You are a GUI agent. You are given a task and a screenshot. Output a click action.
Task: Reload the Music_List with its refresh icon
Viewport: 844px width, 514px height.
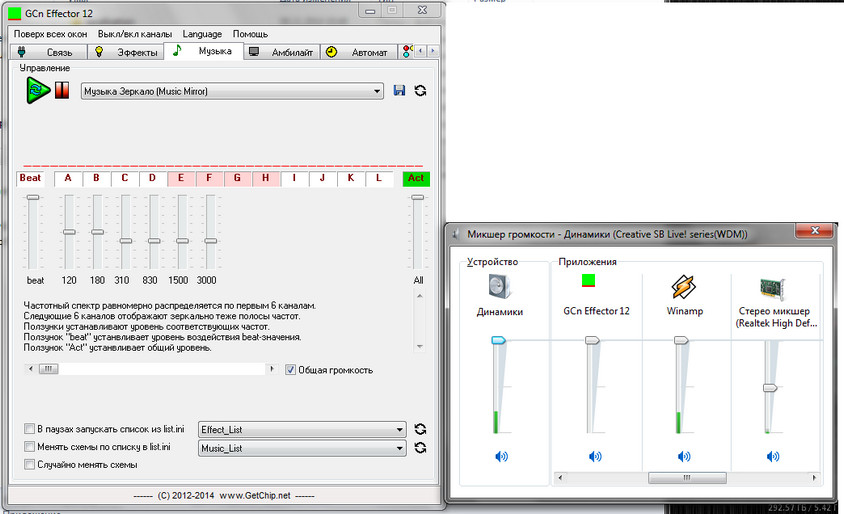[420, 448]
